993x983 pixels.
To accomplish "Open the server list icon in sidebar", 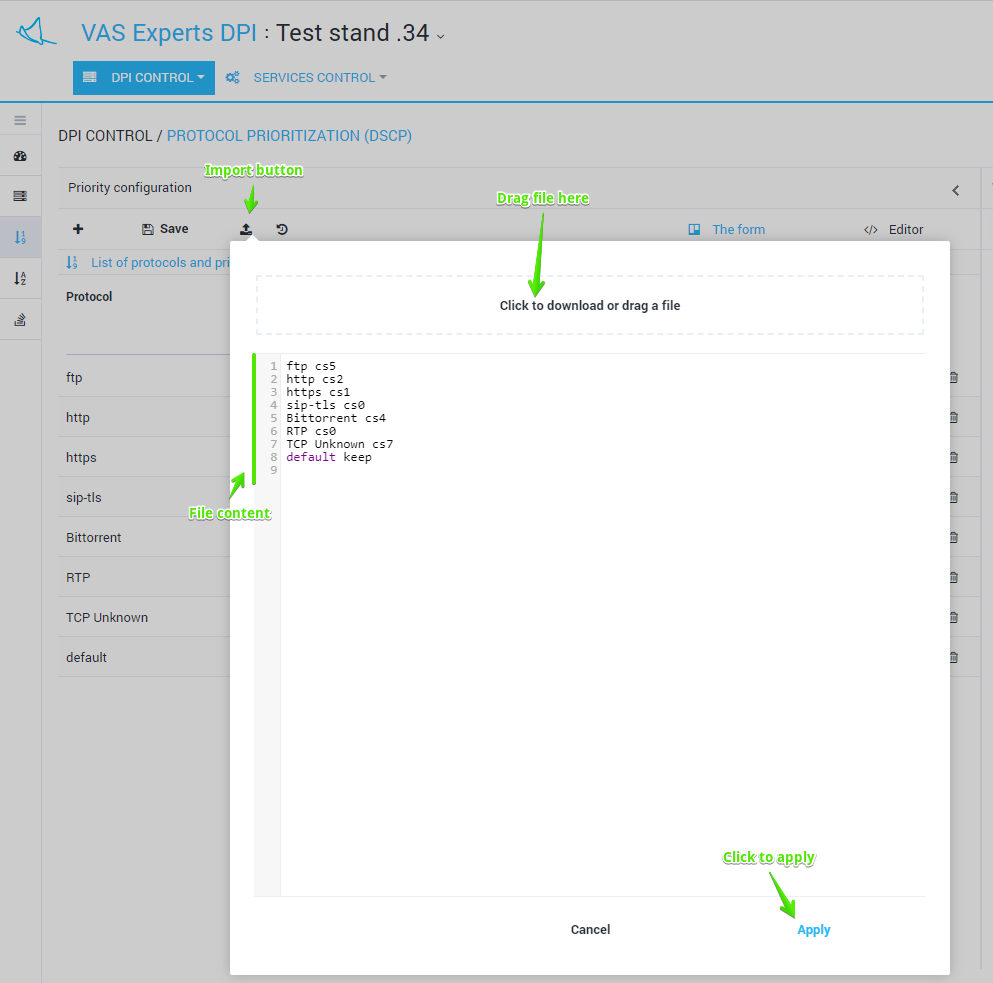I will coord(20,196).
